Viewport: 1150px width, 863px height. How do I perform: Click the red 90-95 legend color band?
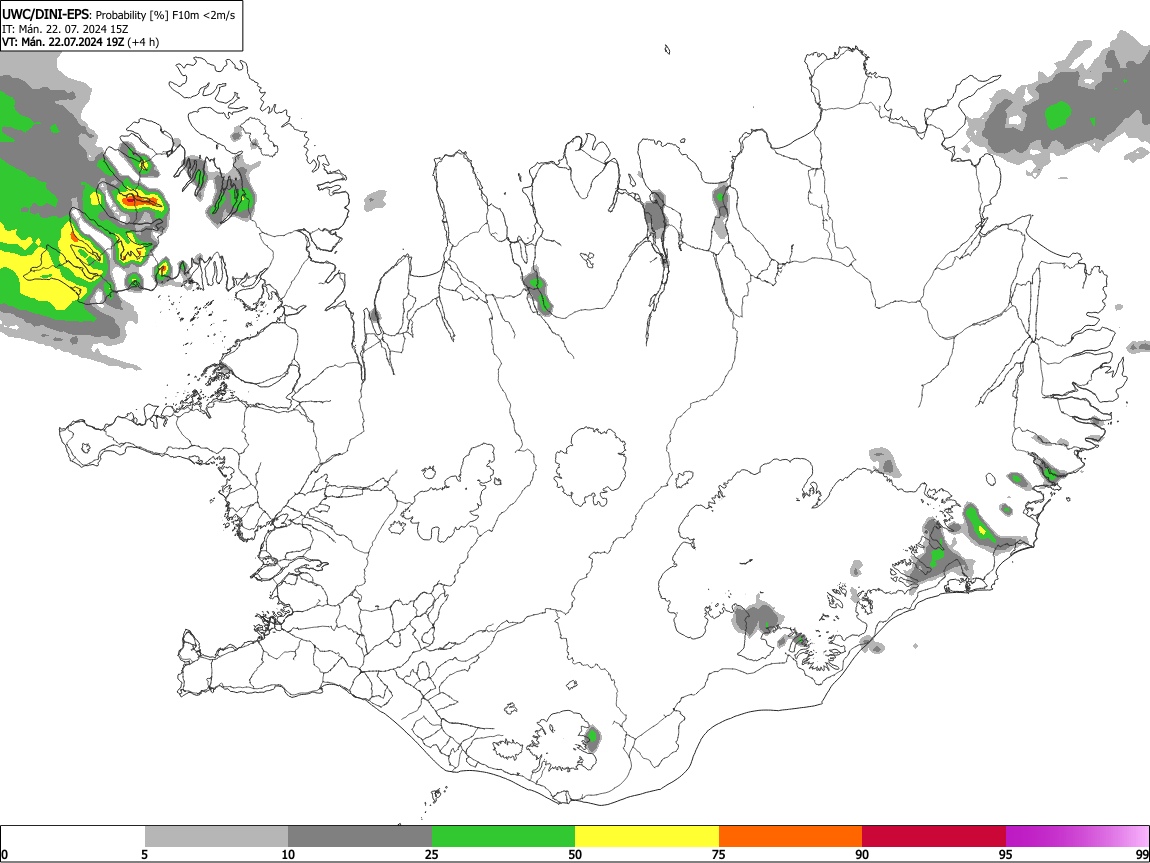(934, 836)
